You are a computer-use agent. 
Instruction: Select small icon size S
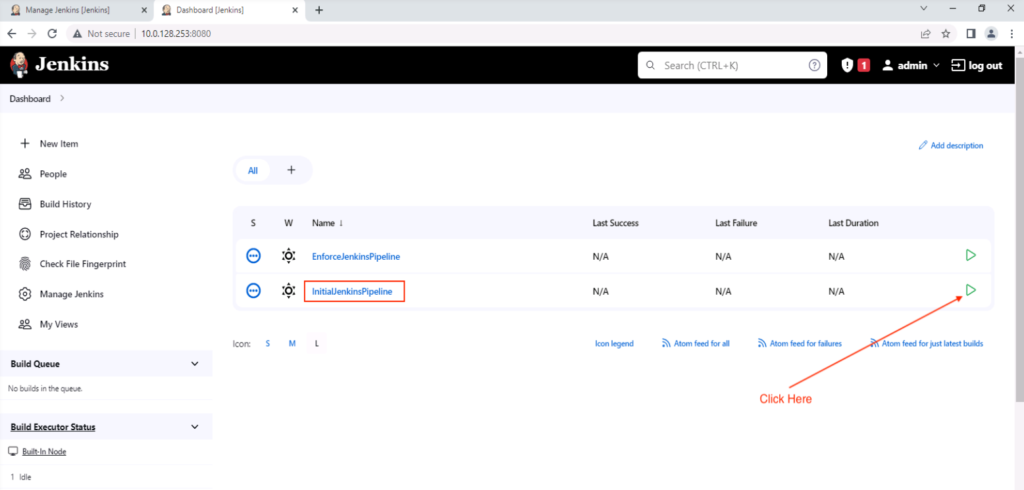[x=268, y=343]
